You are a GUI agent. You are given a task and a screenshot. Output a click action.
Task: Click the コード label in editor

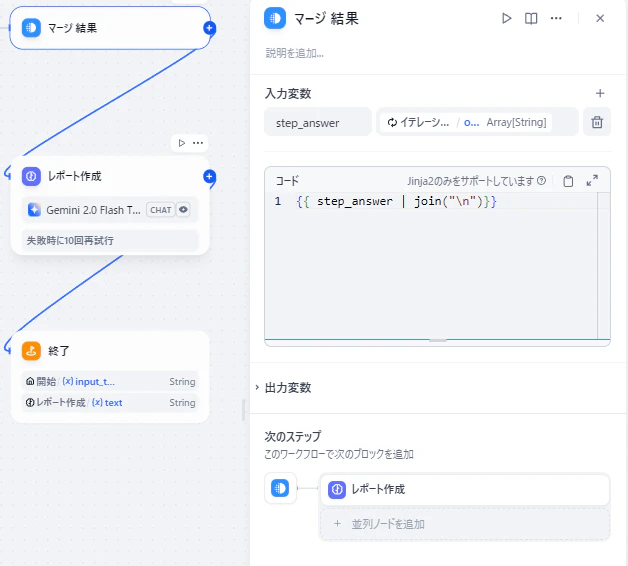click(x=287, y=181)
